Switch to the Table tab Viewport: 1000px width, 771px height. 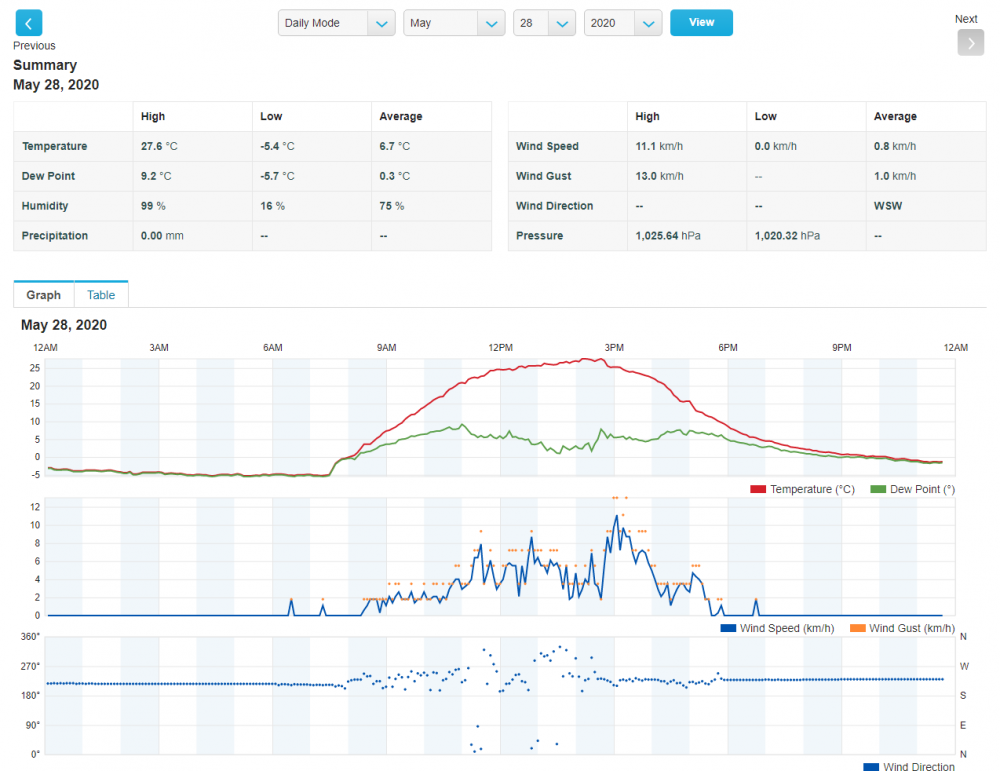(x=101, y=295)
